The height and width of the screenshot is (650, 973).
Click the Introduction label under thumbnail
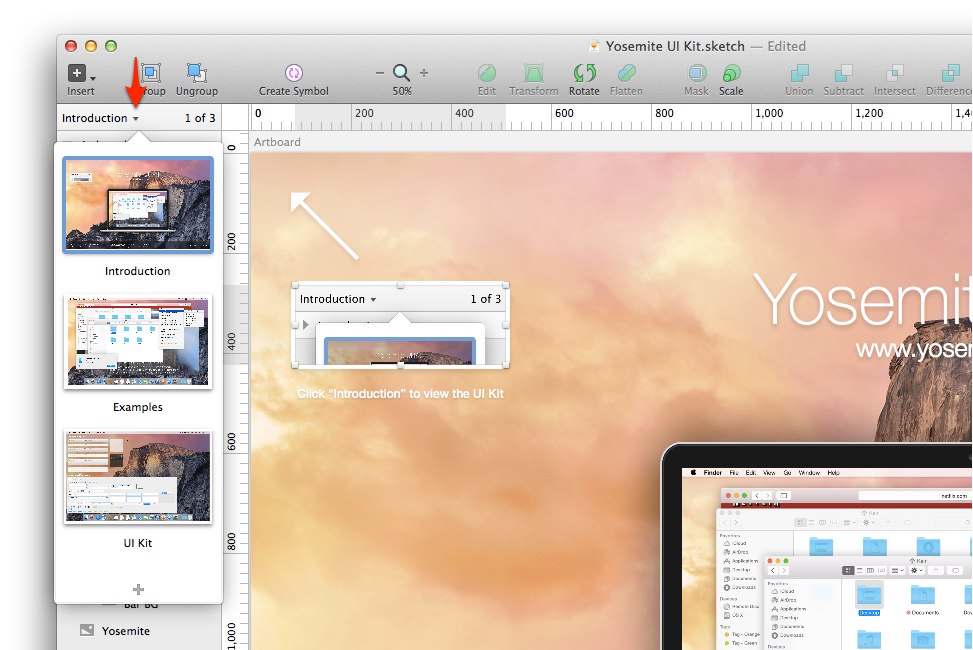click(x=137, y=271)
